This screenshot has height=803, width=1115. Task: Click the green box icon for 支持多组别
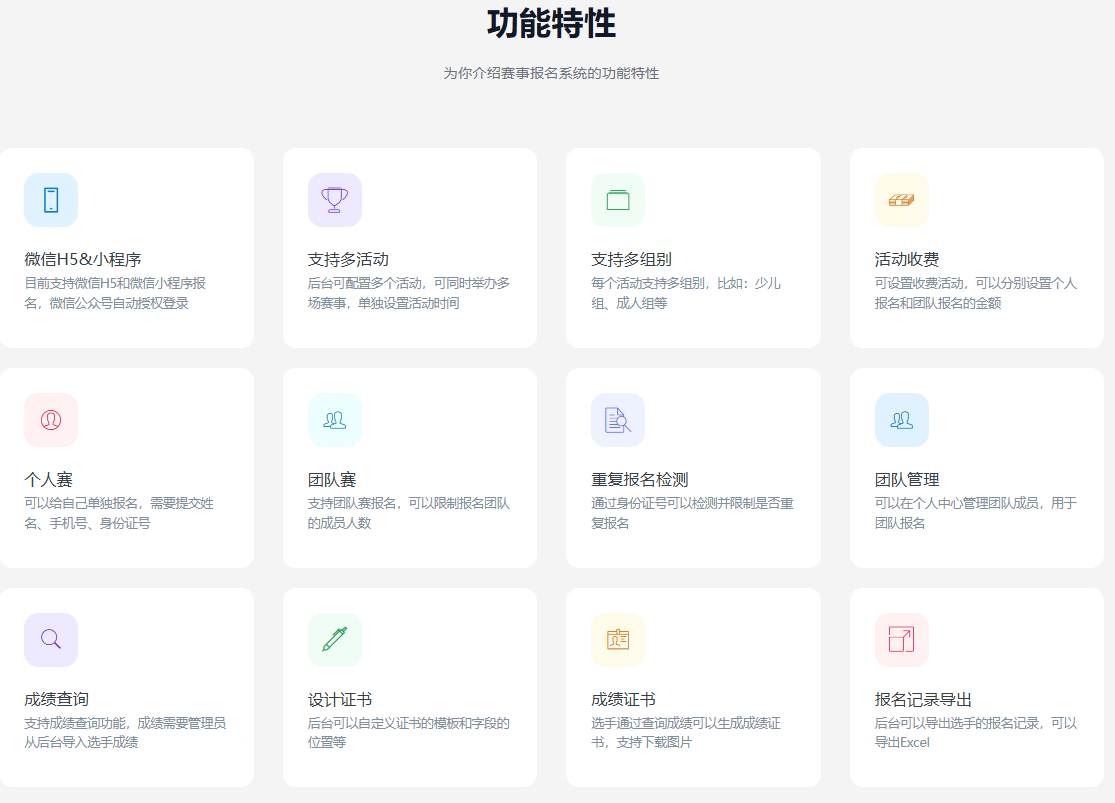(618, 200)
